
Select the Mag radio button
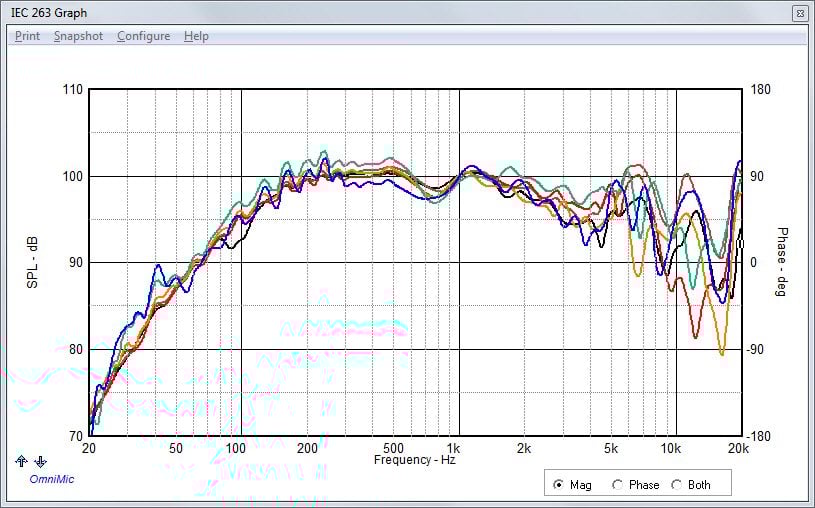pyautogui.click(x=558, y=485)
